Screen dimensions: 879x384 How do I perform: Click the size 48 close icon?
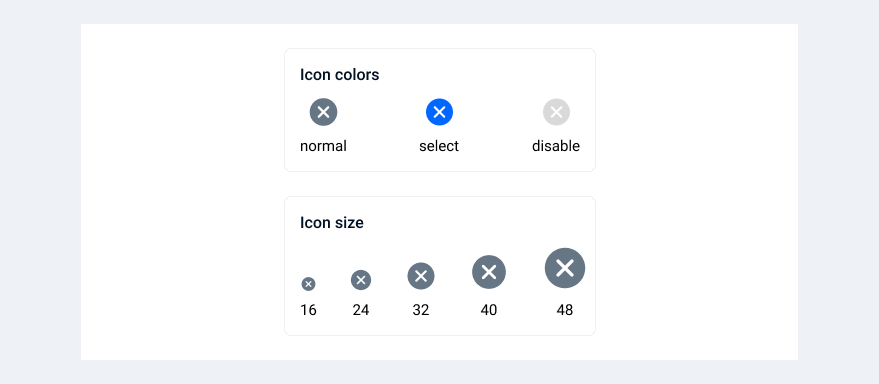click(x=565, y=268)
